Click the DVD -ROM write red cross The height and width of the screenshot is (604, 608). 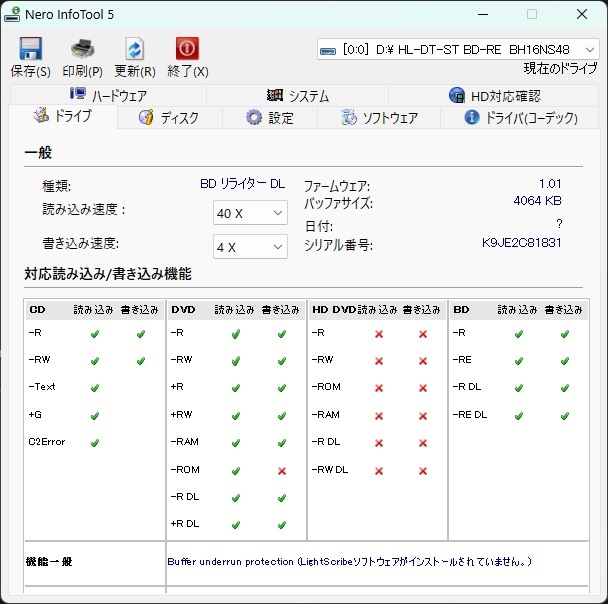pyautogui.click(x=281, y=470)
